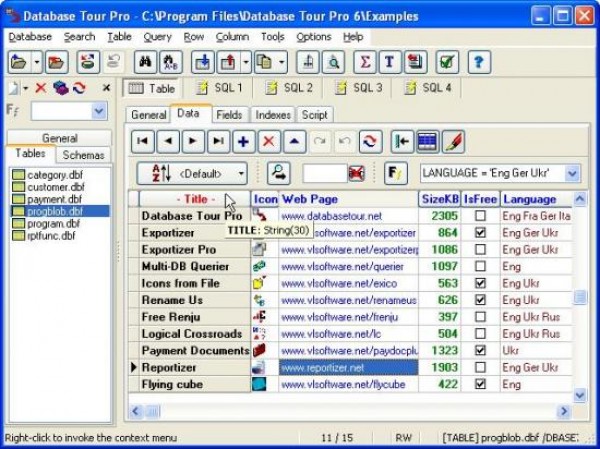600x449 pixels.
Task: Click the General button in left panel
Action: 60,138
